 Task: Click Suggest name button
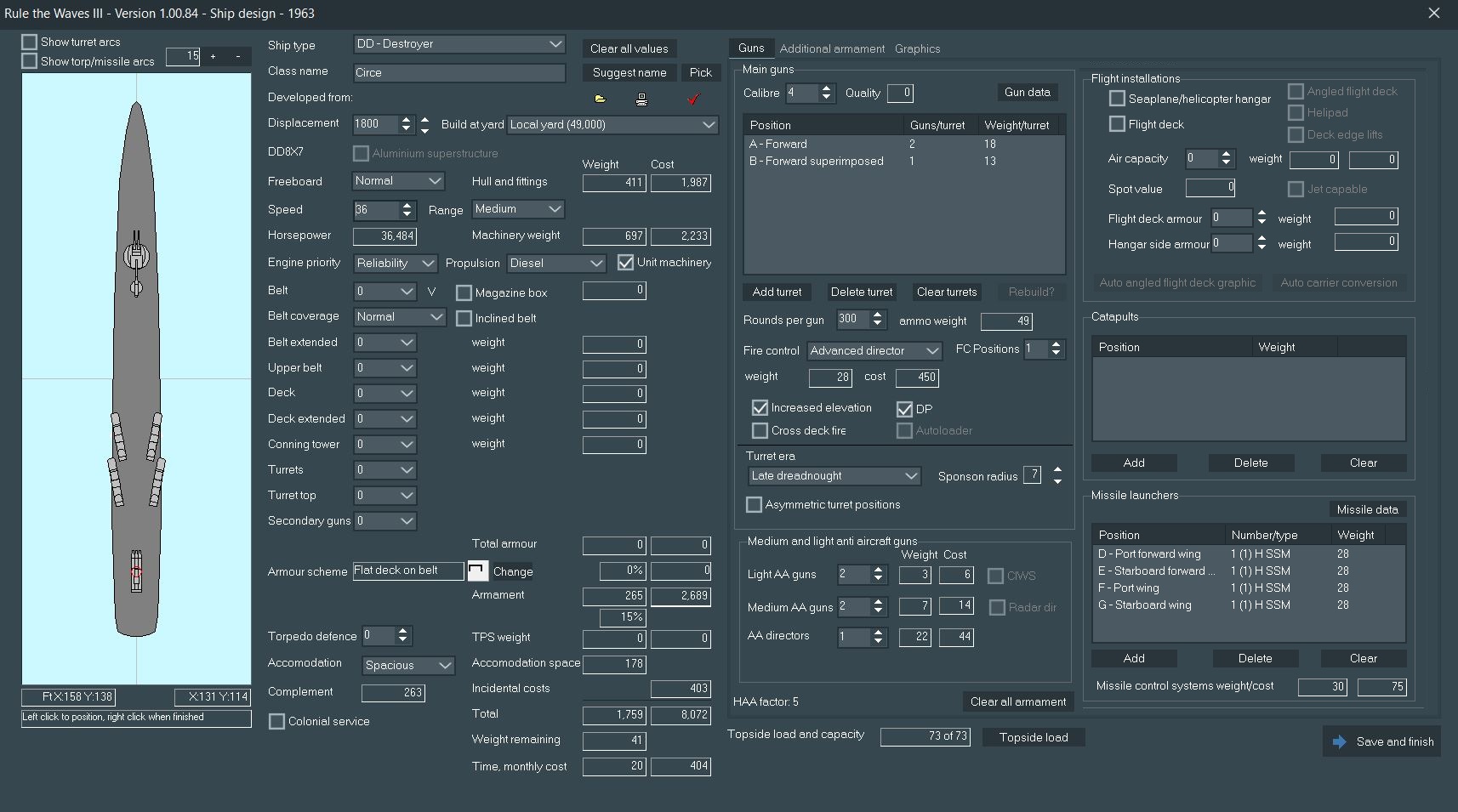[629, 72]
